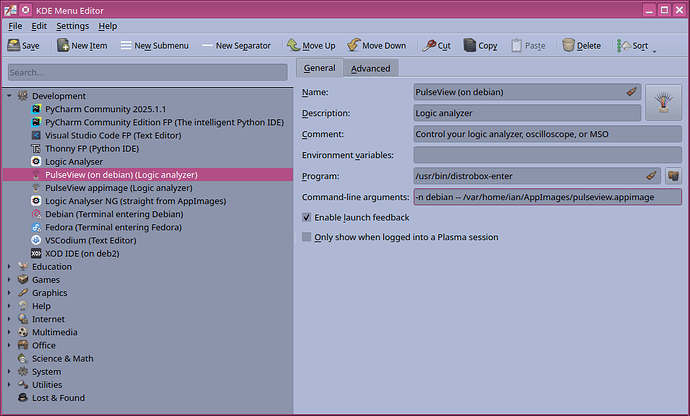The height and width of the screenshot is (416, 690).
Task: Select XOD IDE (on deb2) entry
Action: tap(82, 254)
